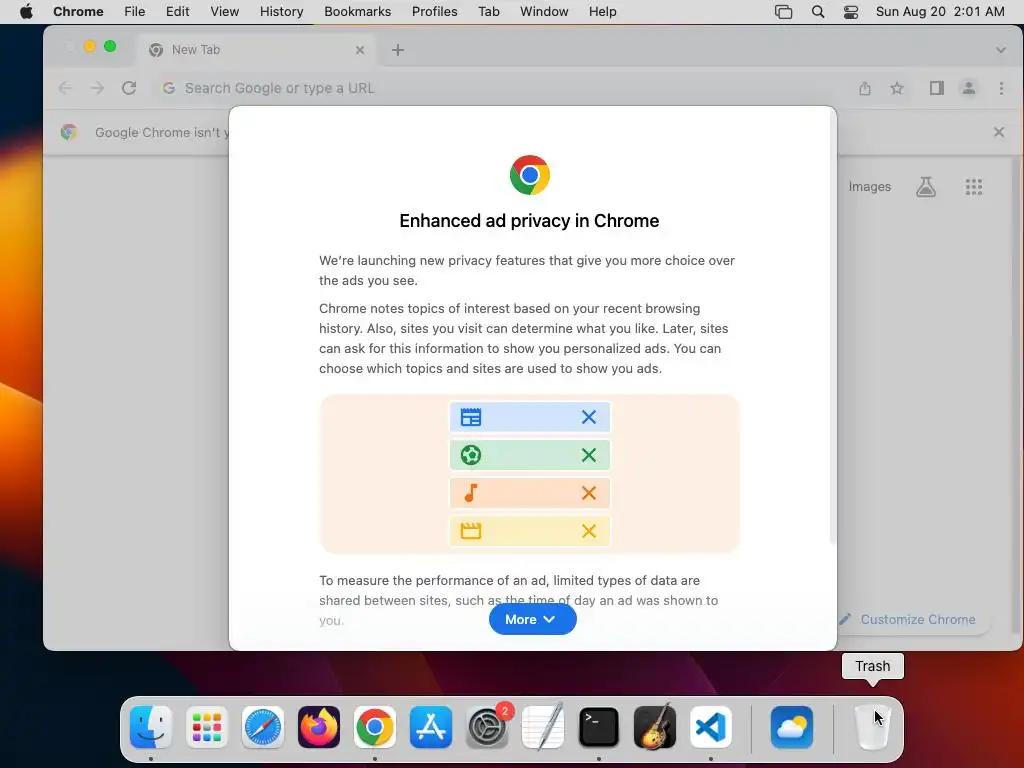Open a new tab with plus button
This screenshot has height=768, width=1024.
tap(398, 50)
